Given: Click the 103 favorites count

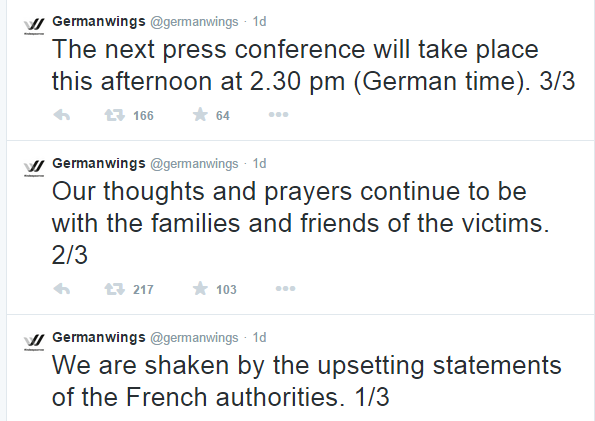Looking at the screenshot, I should [226, 290].
